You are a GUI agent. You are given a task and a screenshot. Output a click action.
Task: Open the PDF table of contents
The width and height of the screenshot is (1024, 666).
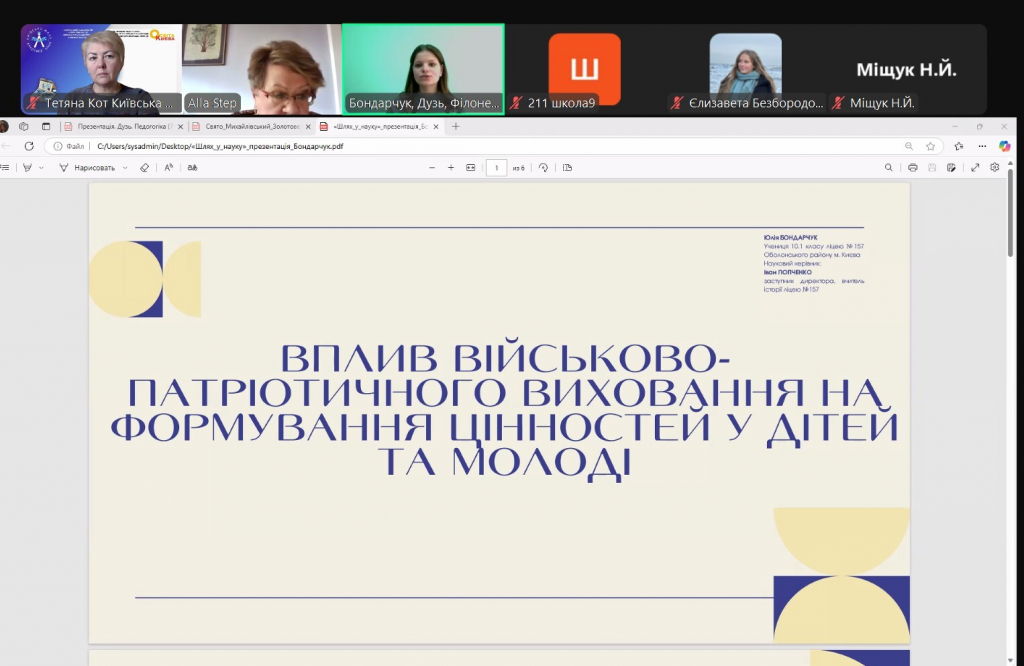click(x=5, y=168)
